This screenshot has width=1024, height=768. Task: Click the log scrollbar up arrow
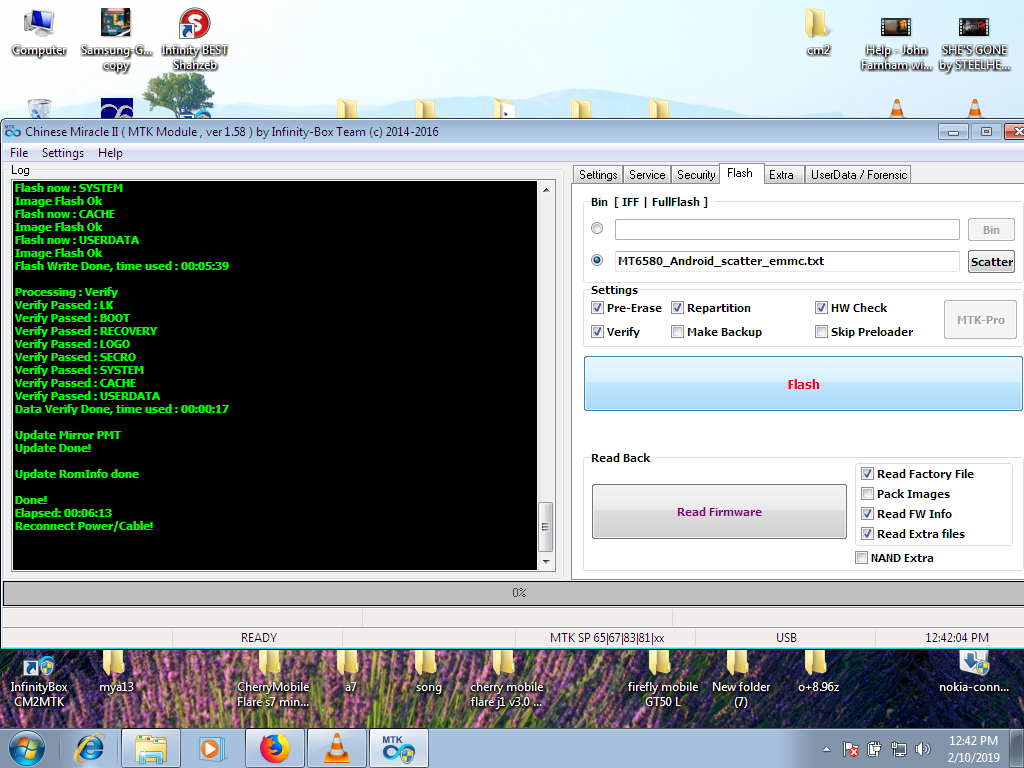coord(546,190)
